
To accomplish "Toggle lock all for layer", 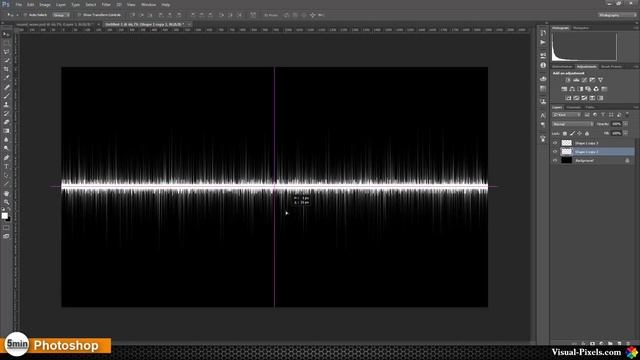I will (x=587, y=133).
